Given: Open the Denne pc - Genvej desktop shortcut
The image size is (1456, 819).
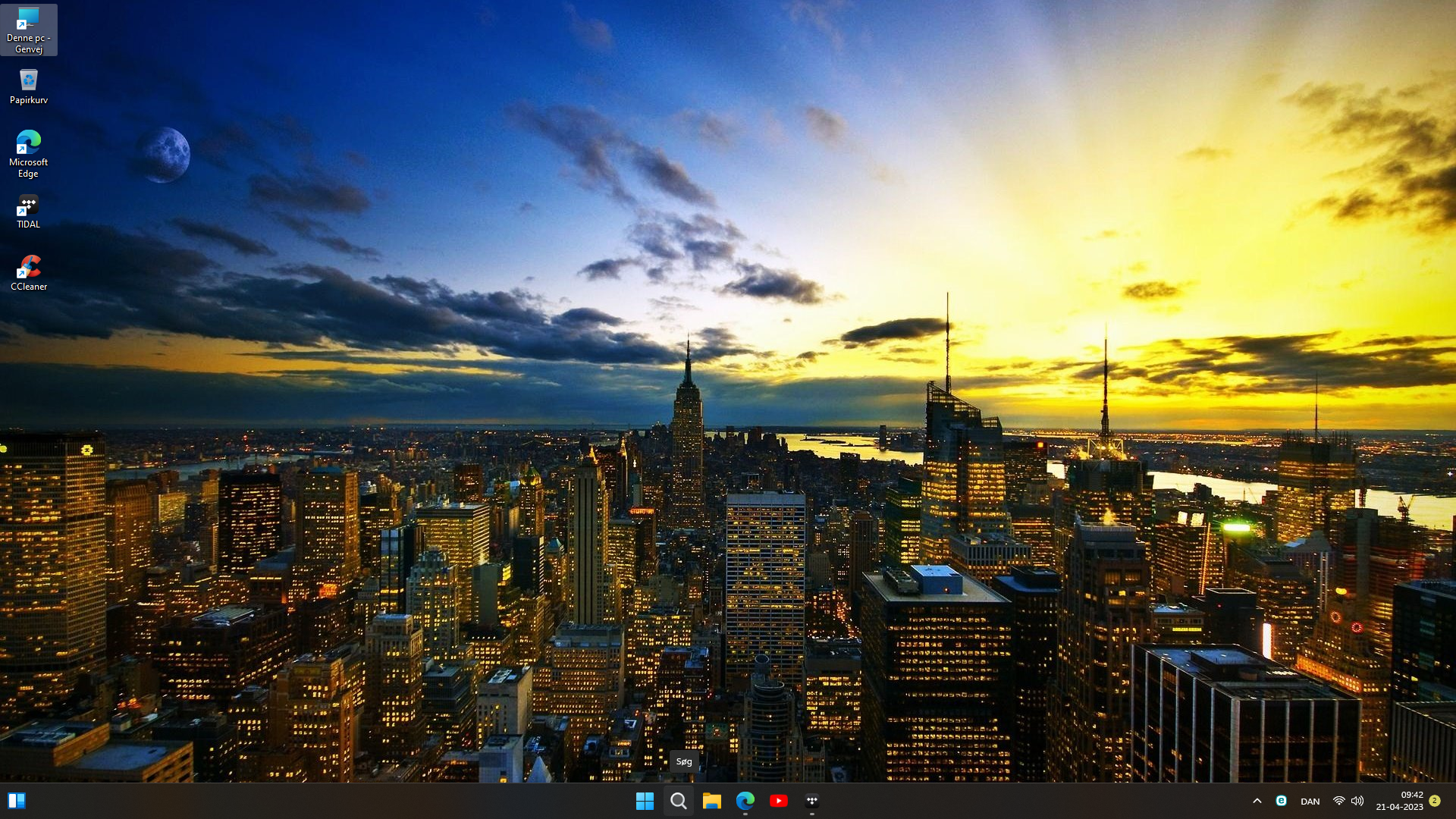Looking at the screenshot, I should 28,29.
